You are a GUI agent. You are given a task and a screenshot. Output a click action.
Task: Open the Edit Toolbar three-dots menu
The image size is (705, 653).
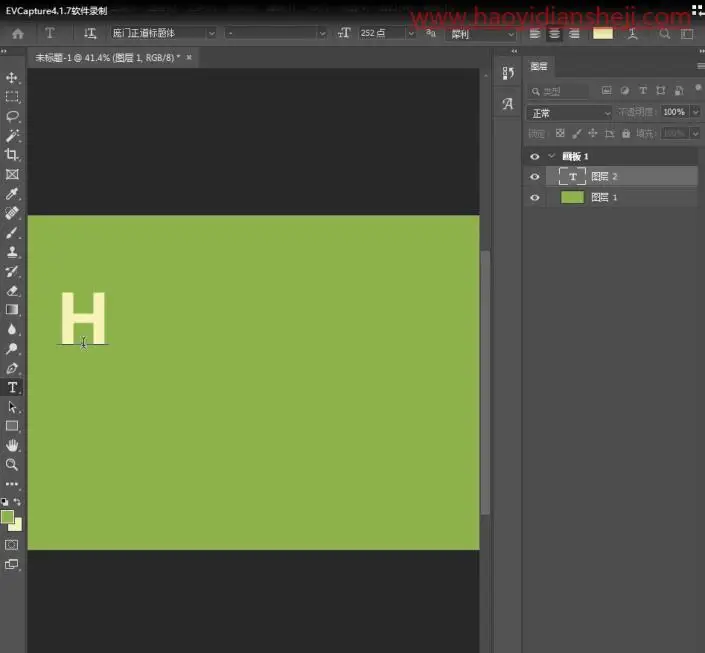coord(12,484)
